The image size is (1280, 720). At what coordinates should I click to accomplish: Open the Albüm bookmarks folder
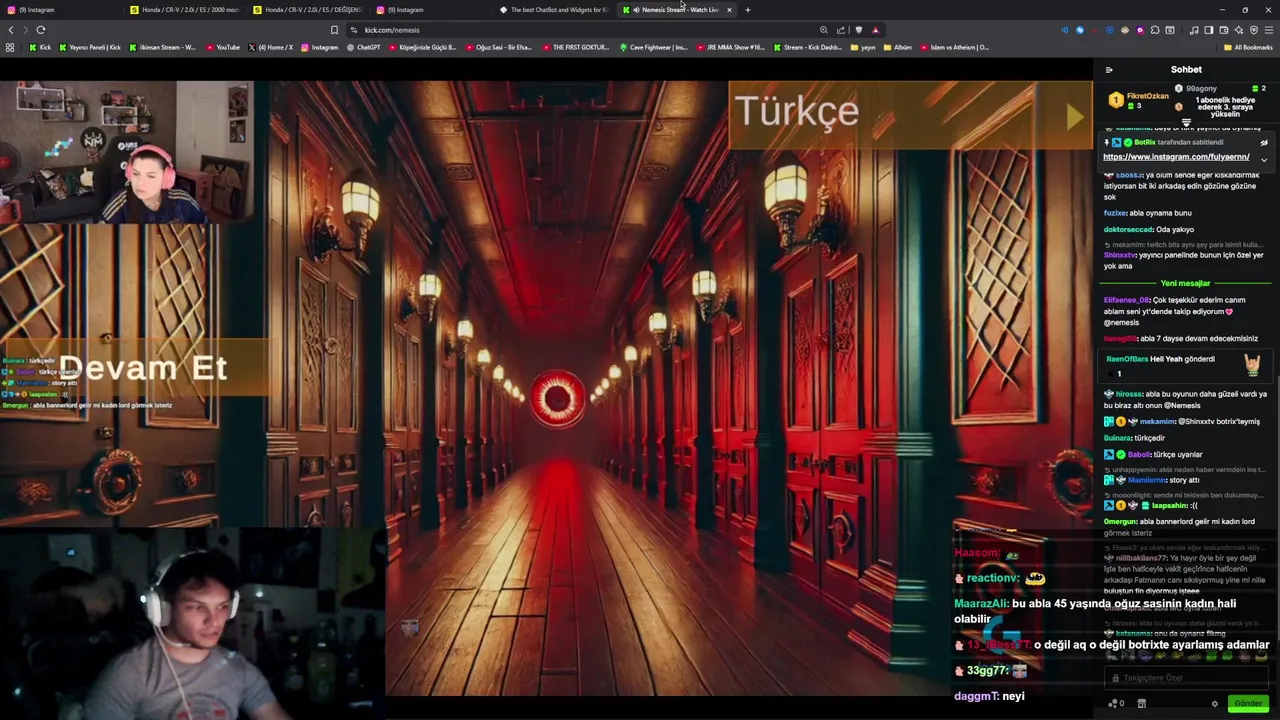[x=897, y=47]
